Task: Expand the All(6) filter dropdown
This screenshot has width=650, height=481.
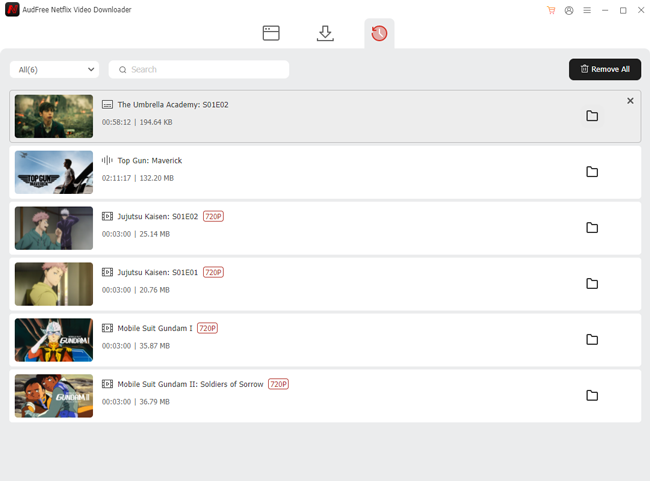Action: 55,70
